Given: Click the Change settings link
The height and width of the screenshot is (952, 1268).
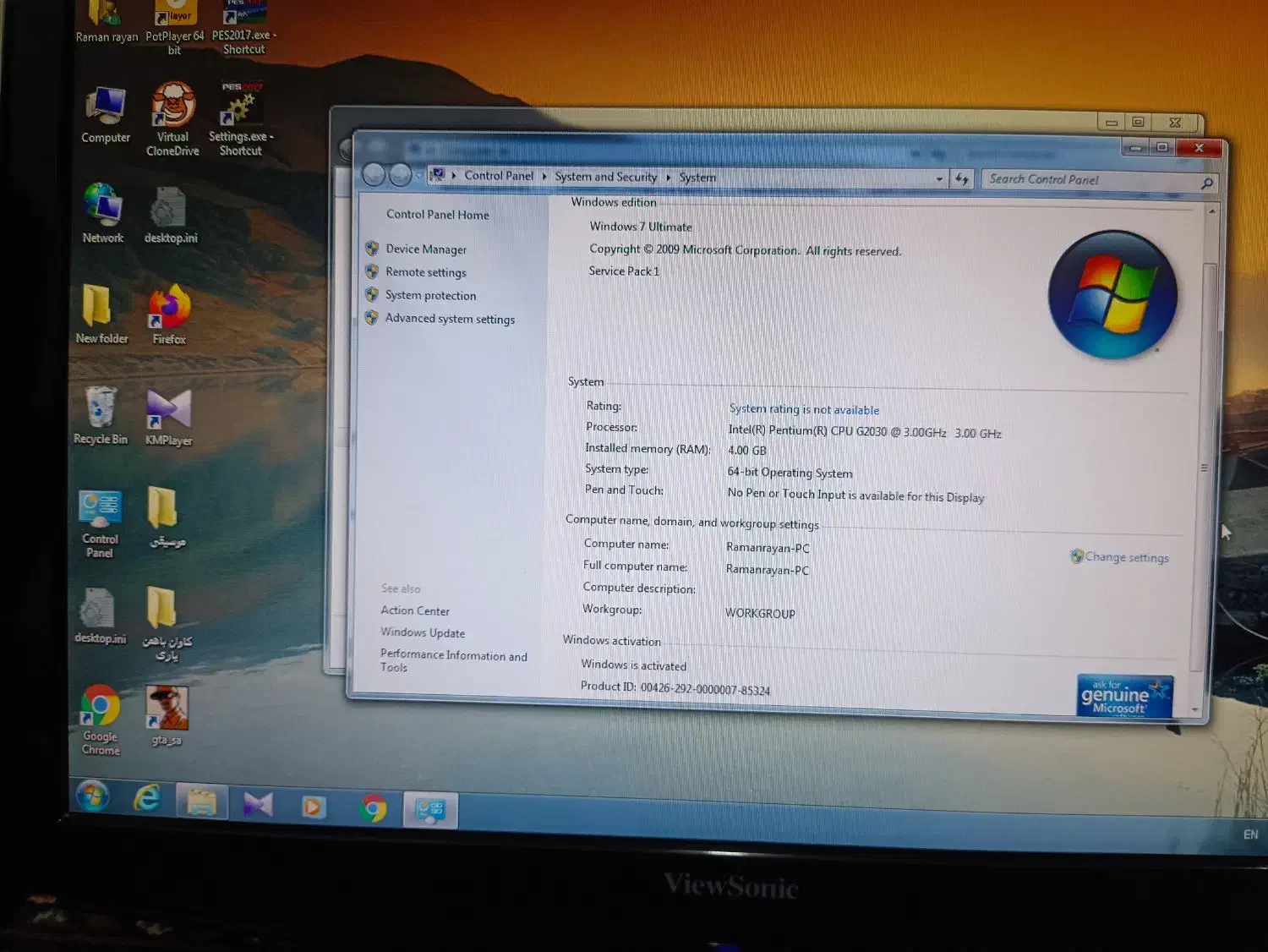Looking at the screenshot, I should point(1126,557).
